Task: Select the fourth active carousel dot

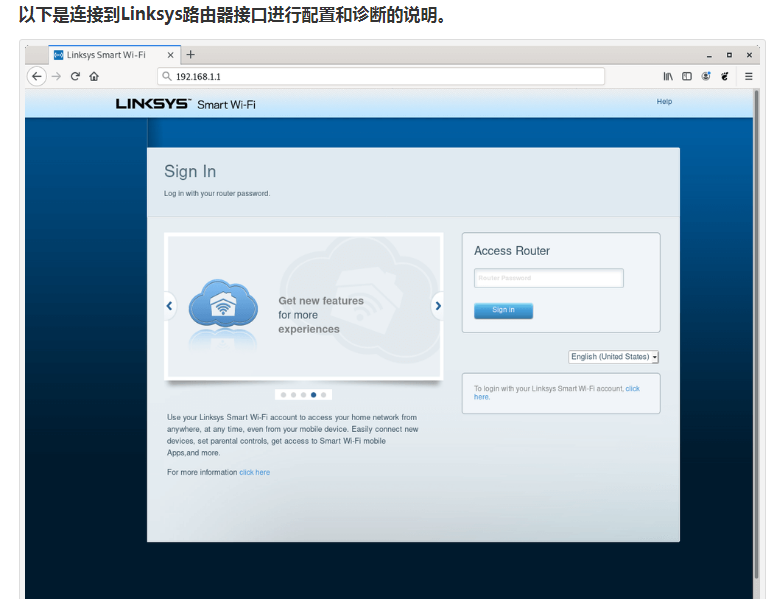Action: click(x=313, y=395)
